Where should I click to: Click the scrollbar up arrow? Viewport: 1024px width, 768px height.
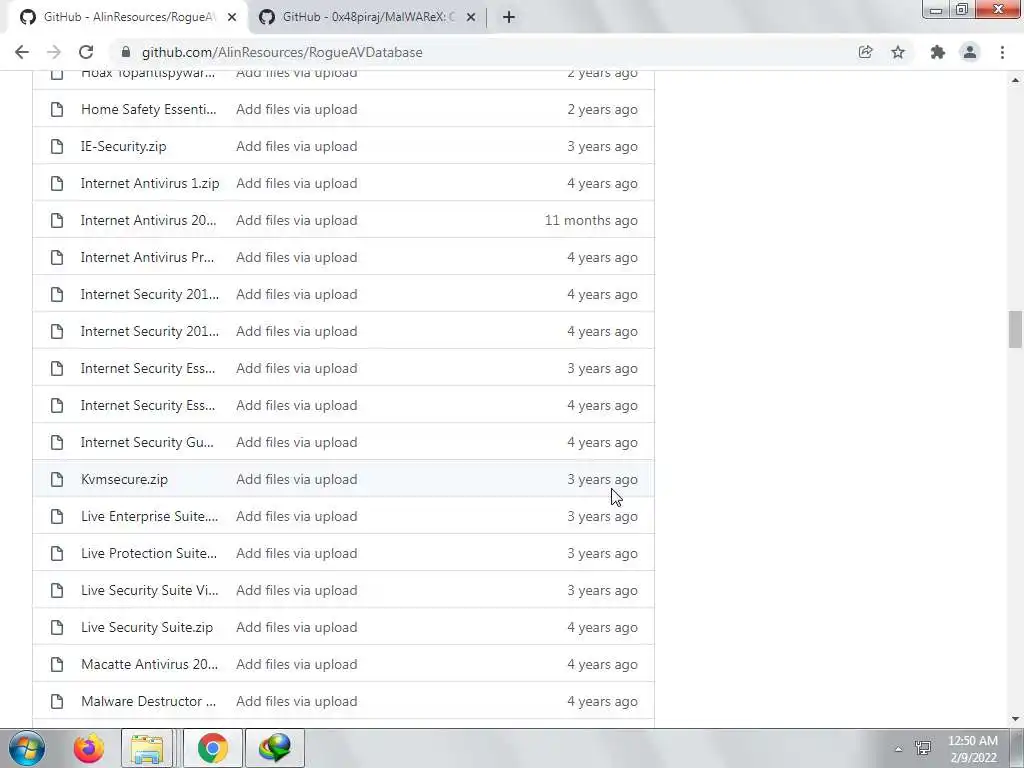[1015, 80]
